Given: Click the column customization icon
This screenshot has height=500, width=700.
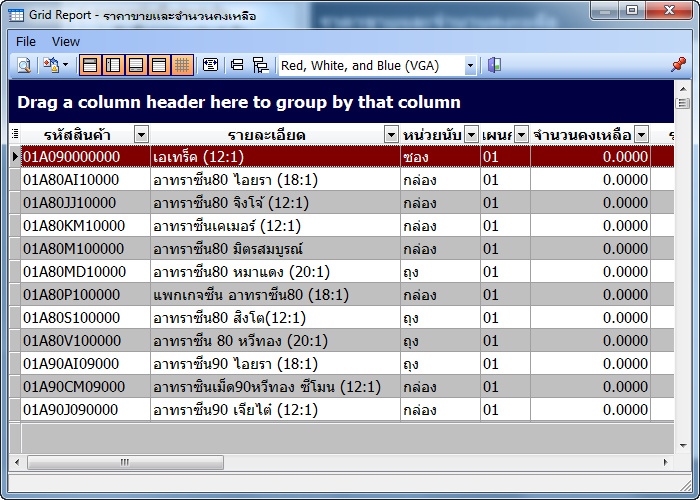Looking at the screenshot, I should [210, 65].
